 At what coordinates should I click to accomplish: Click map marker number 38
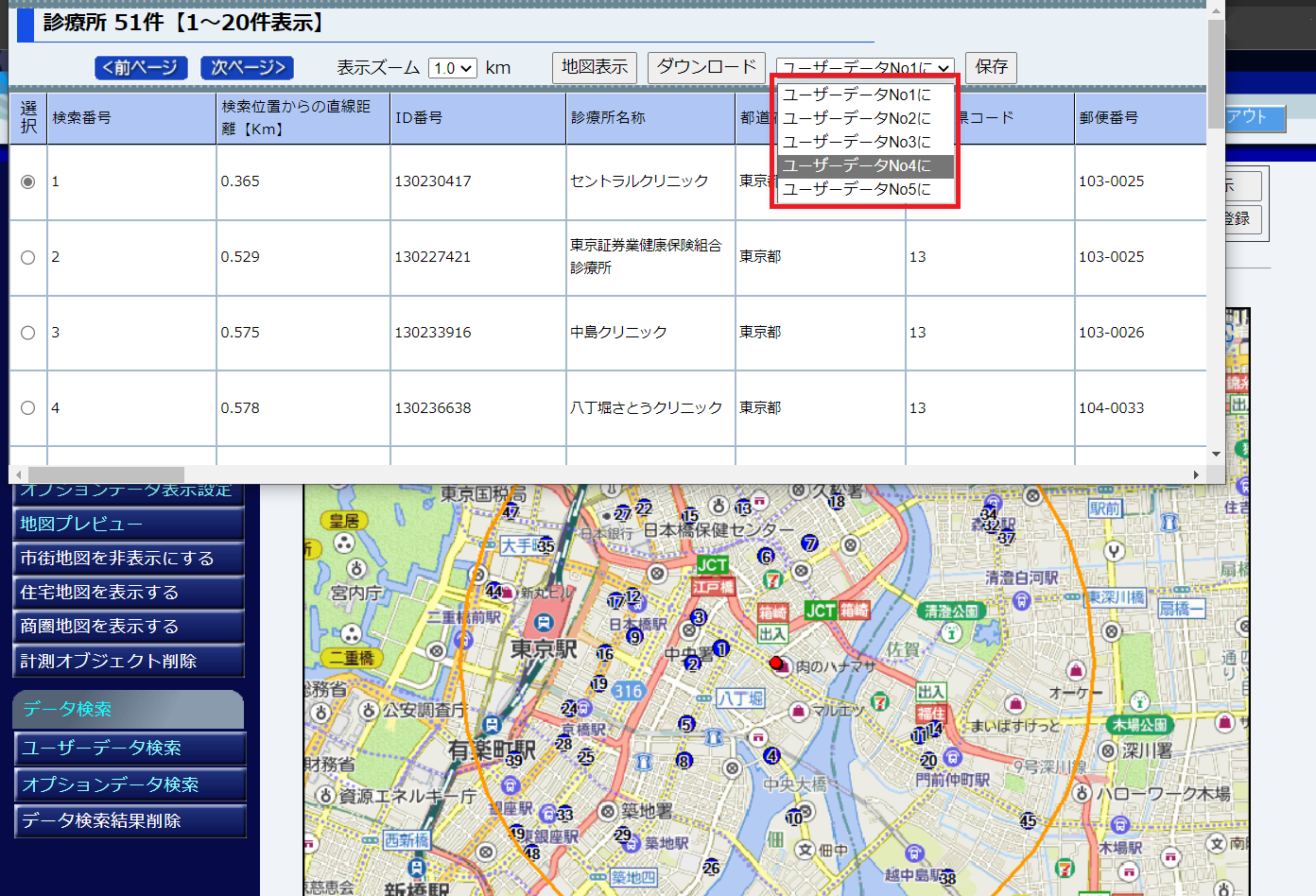coord(947,878)
